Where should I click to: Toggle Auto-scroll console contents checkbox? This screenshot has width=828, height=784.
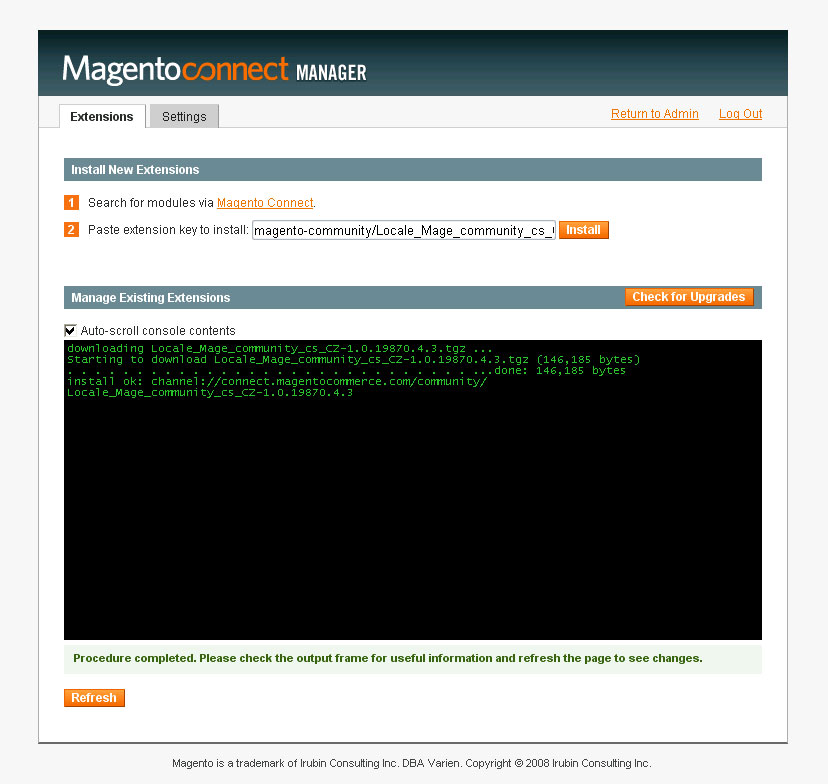click(x=70, y=330)
